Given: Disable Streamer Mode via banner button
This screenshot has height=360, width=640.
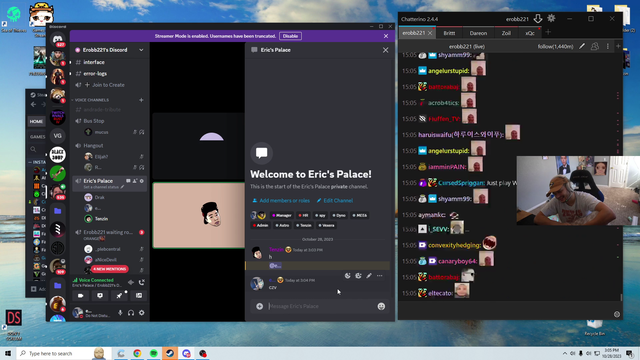Looking at the screenshot, I should (x=290, y=36).
